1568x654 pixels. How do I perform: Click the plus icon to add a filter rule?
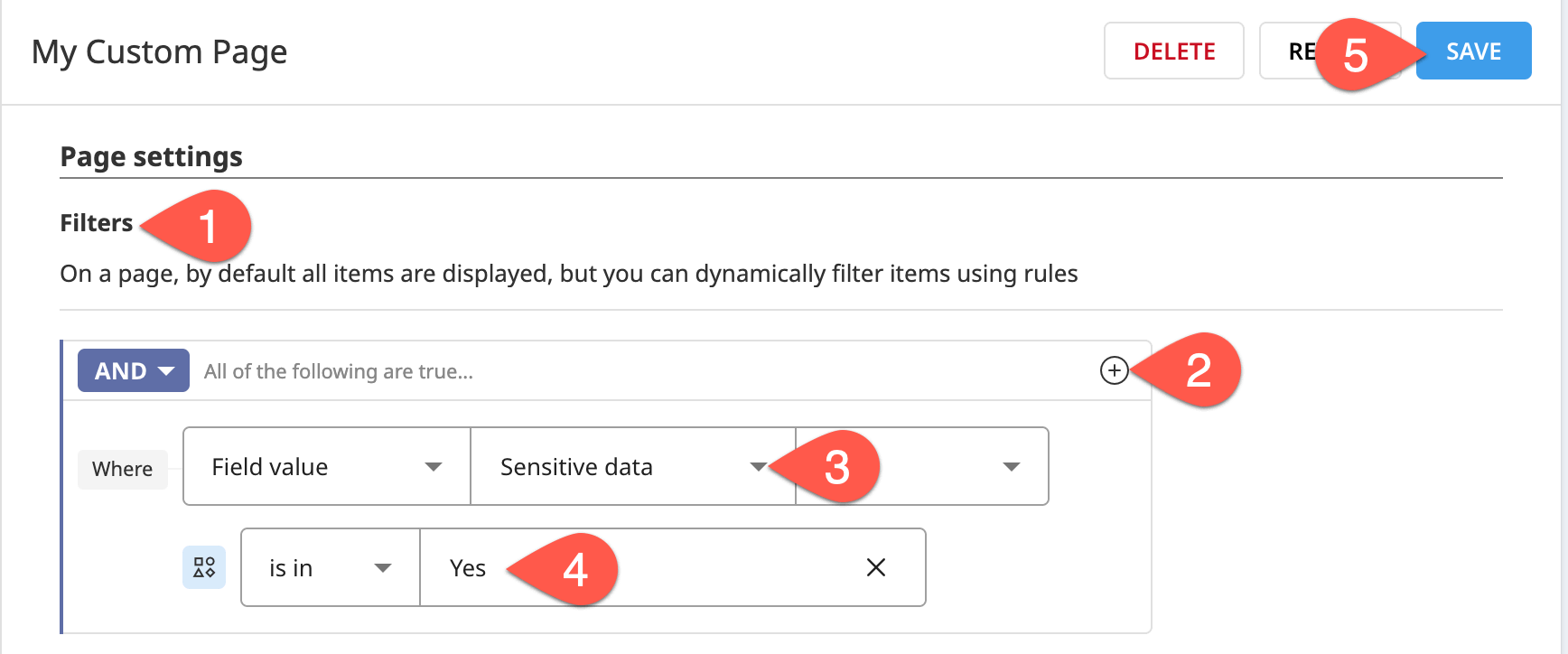pos(1114,370)
